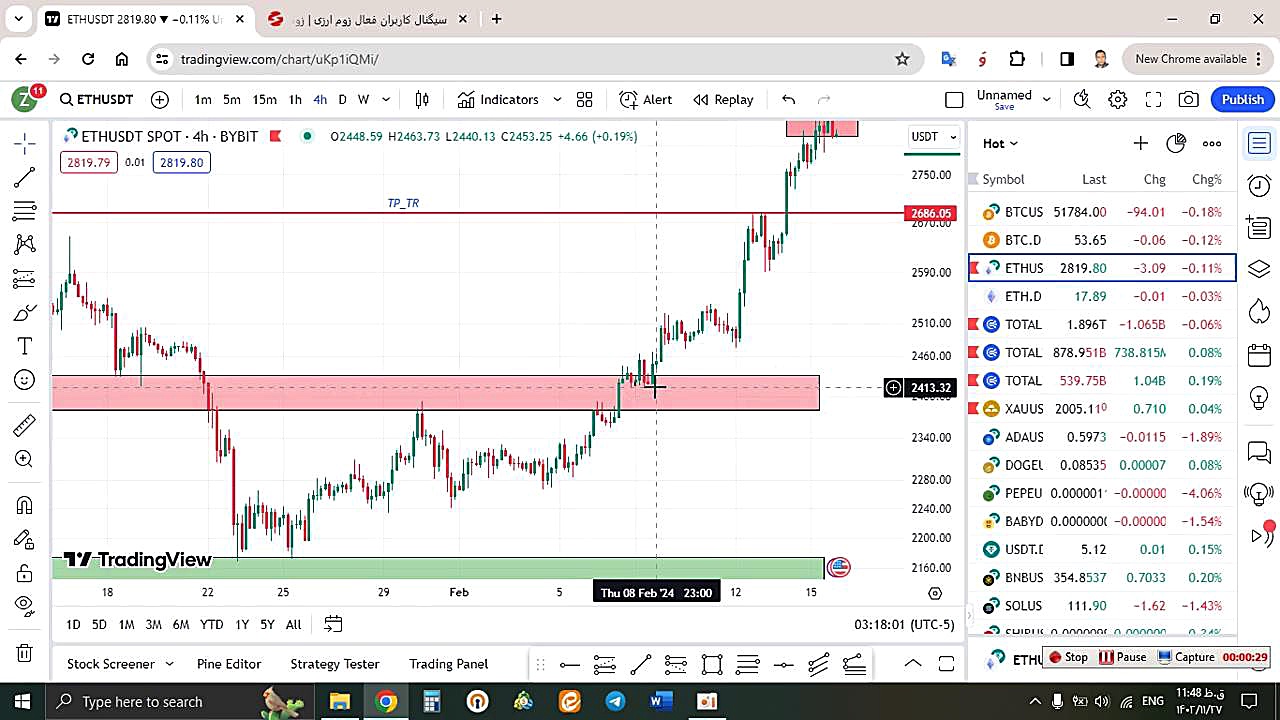Screen dimensions: 1280x720
Task: Open the Indicators dialog
Action: click(x=498, y=99)
